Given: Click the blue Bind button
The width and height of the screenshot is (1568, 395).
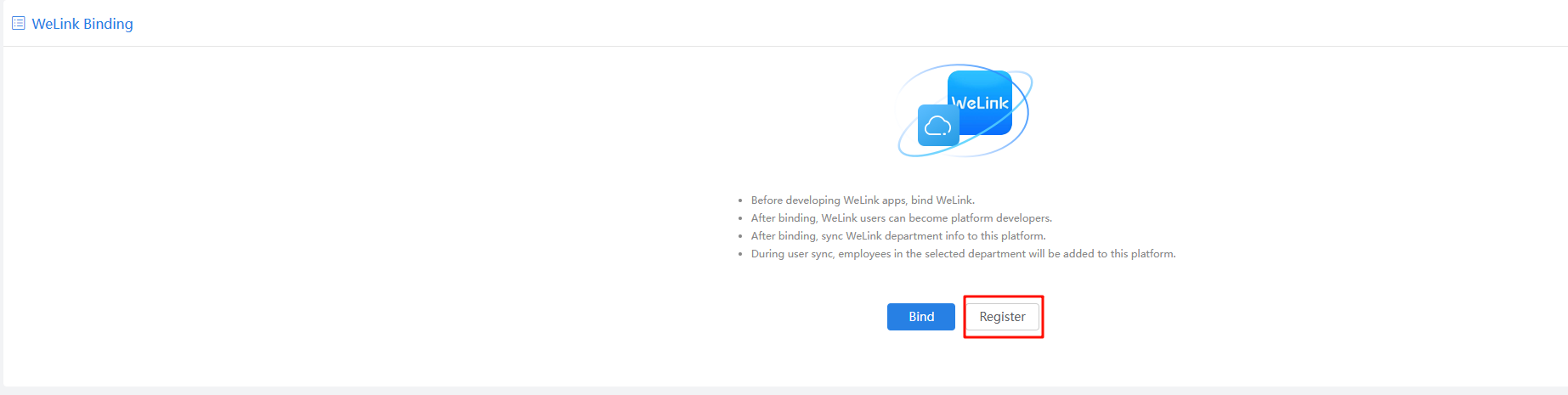Looking at the screenshot, I should point(920,317).
